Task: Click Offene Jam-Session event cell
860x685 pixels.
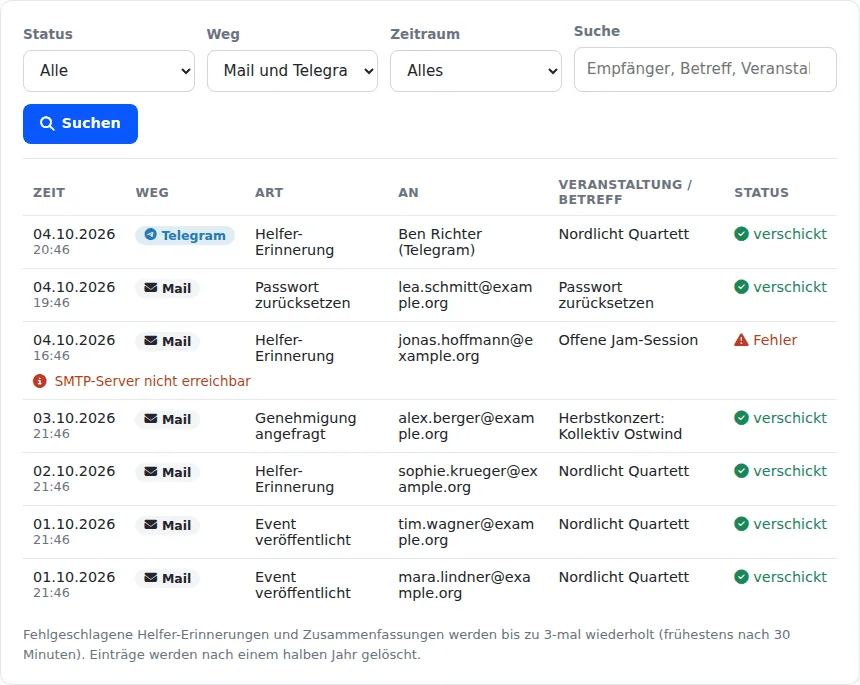Action: pyautogui.click(x=628, y=340)
